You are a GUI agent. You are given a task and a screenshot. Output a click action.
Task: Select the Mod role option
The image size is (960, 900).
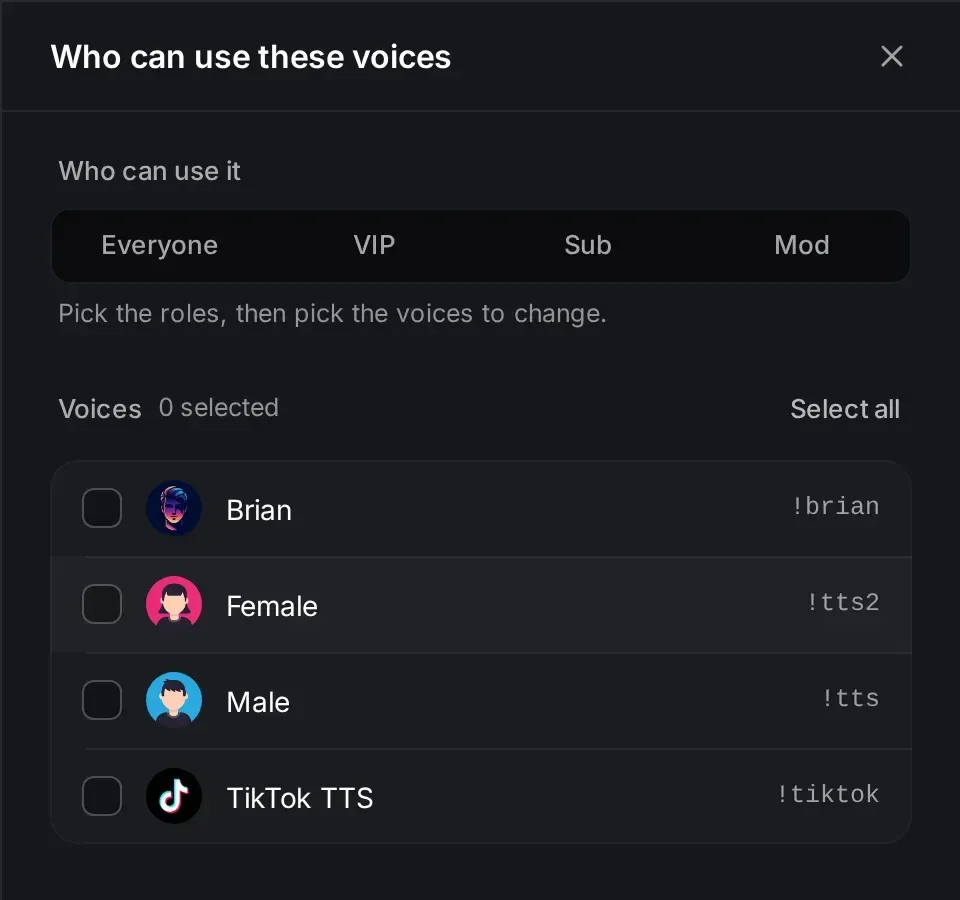point(801,246)
